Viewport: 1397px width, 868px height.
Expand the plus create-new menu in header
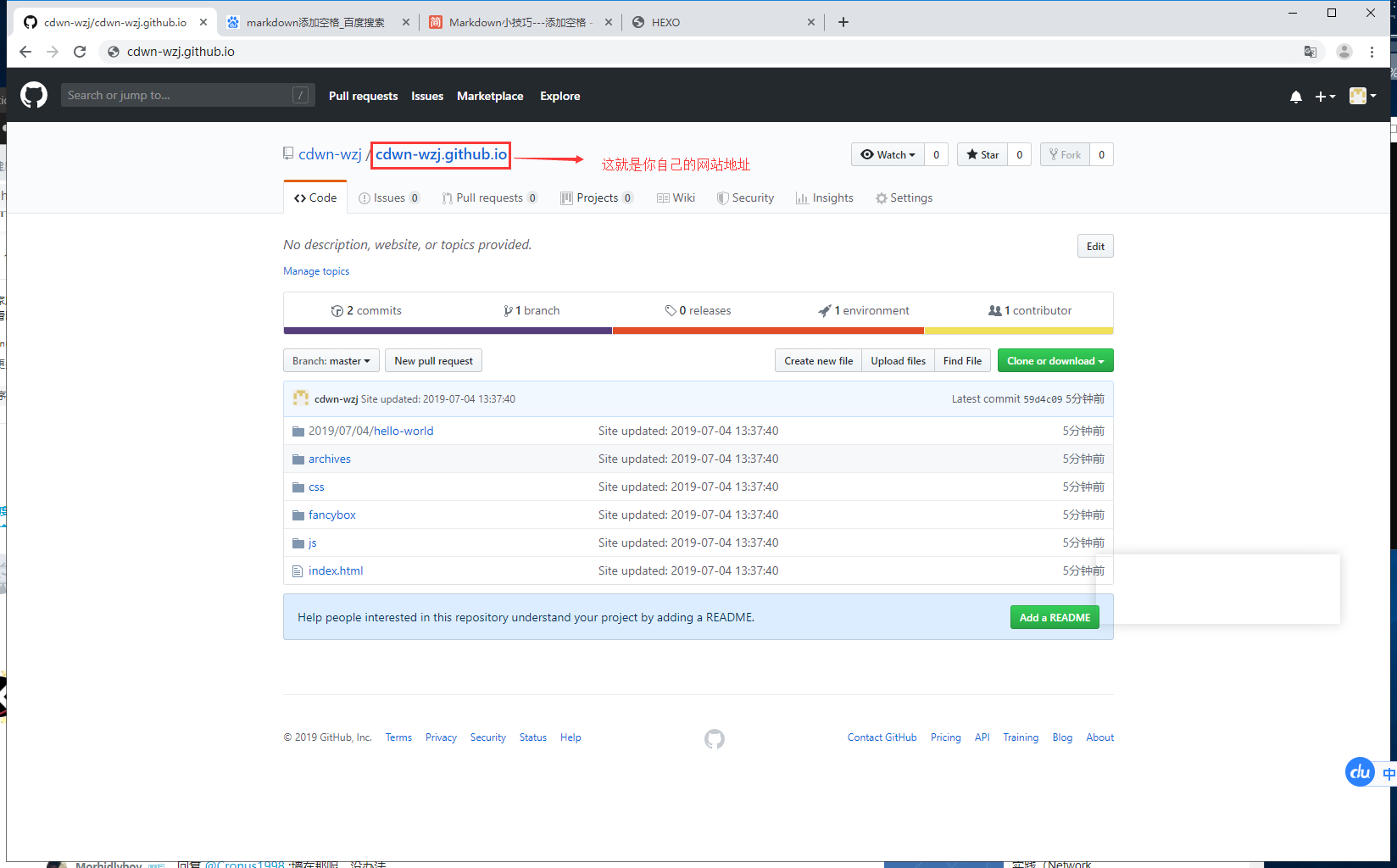(1324, 97)
